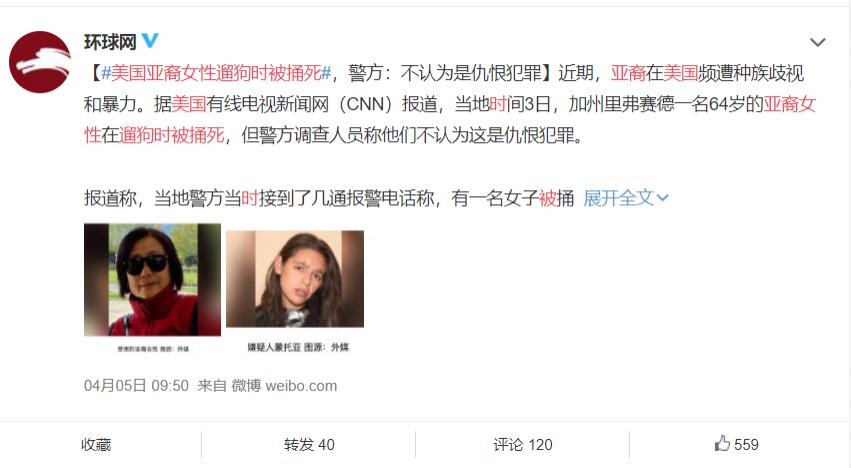Open the 微博 weibo.com source link
Viewport: 851px width, 468px height.
284,385
